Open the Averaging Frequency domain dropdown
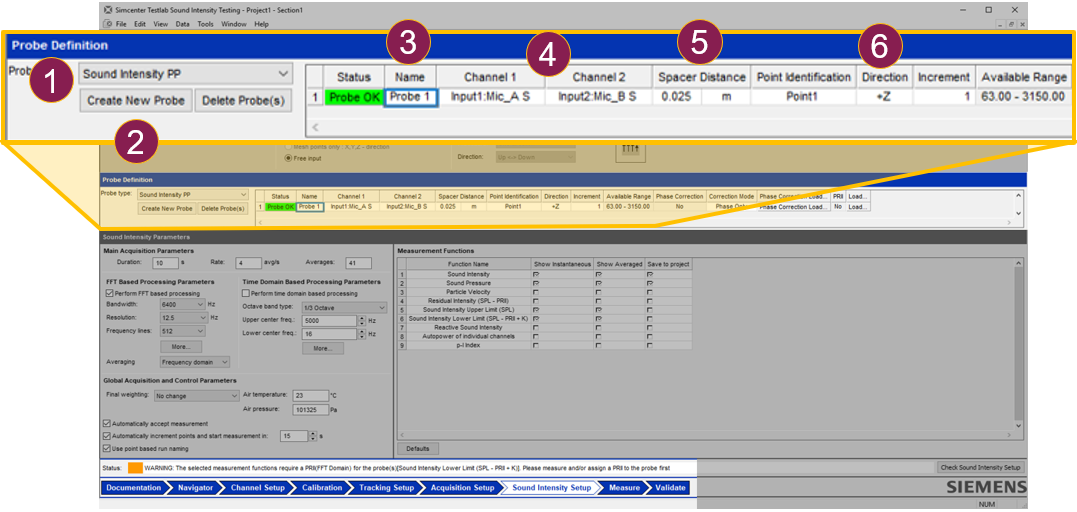The height and width of the screenshot is (512, 1077). [194, 361]
